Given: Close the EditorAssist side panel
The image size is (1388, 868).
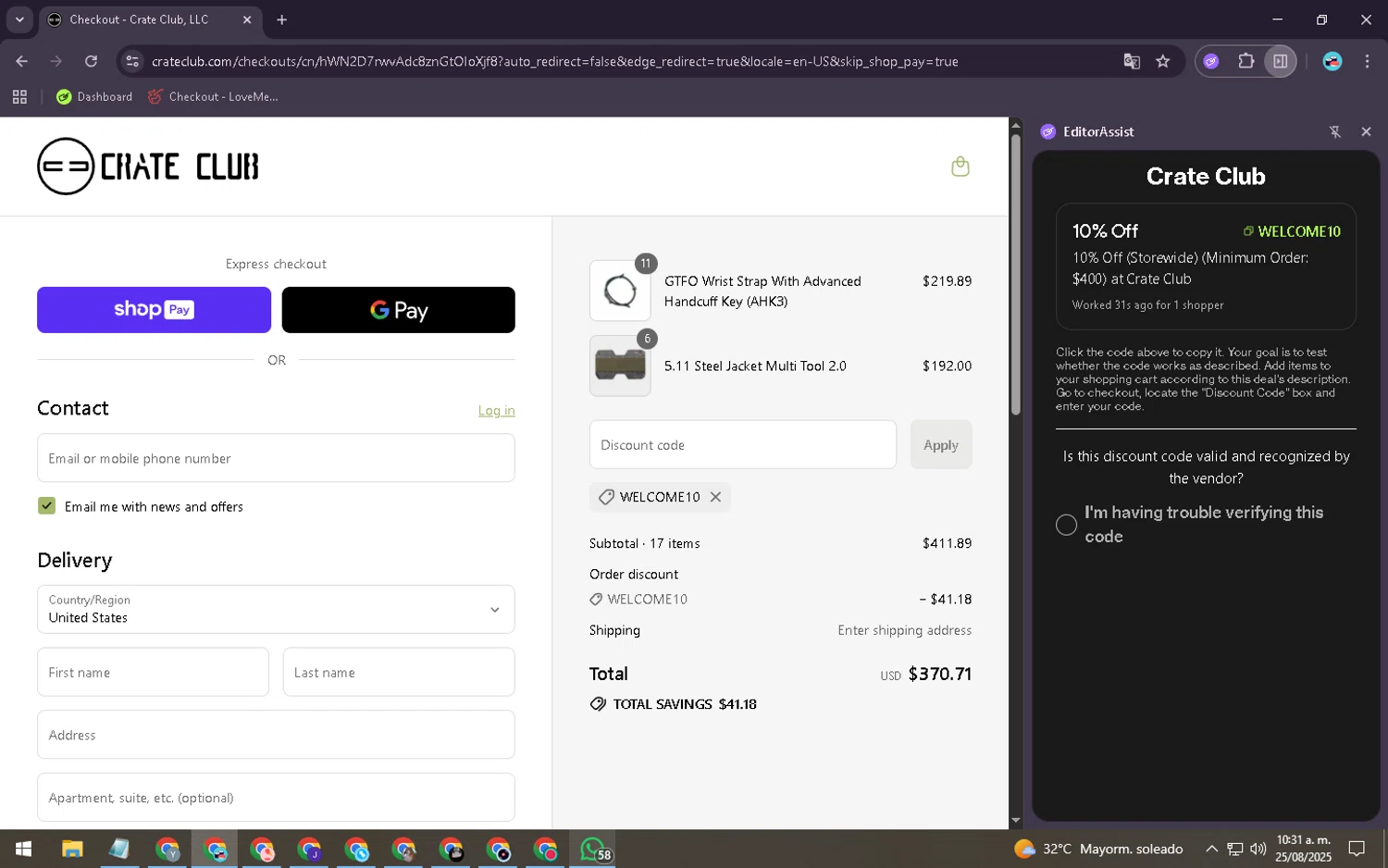Looking at the screenshot, I should pyautogui.click(x=1366, y=131).
